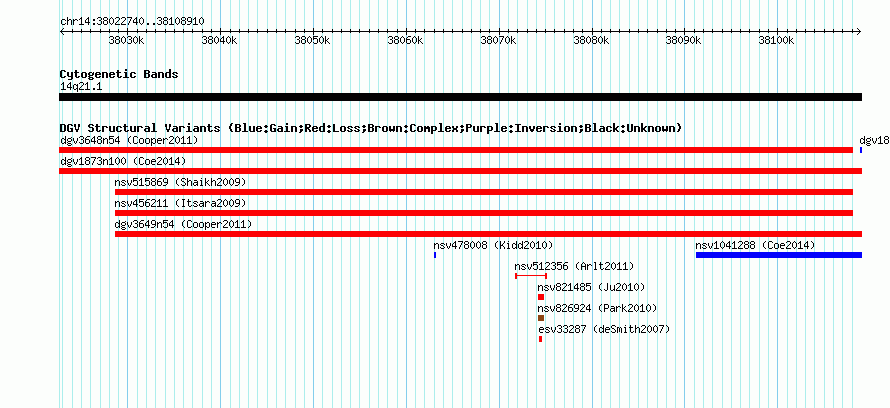Click dgv3649n54 (Cooper2011) variant label
This screenshot has width=890, height=408.
[x=183, y=224]
